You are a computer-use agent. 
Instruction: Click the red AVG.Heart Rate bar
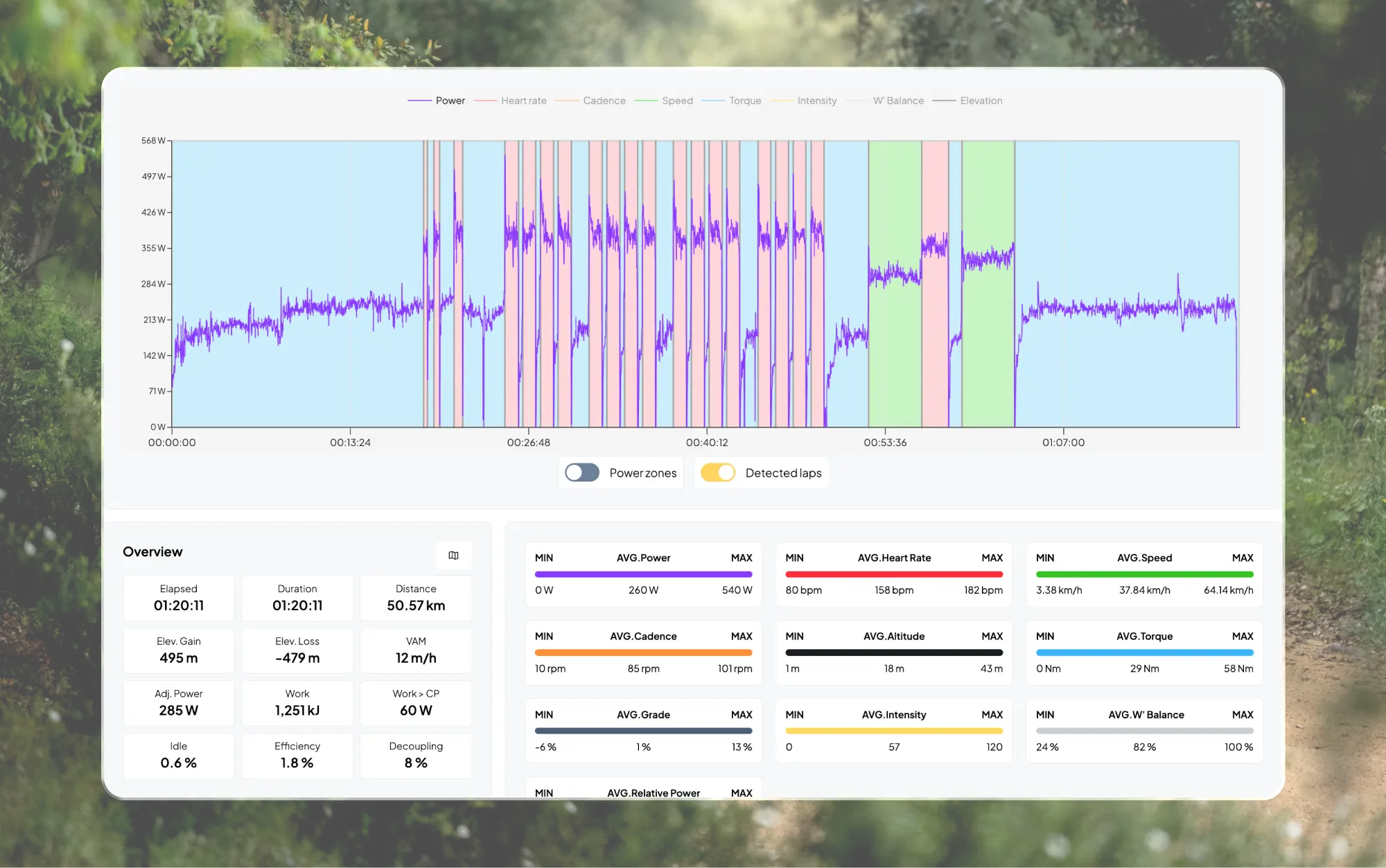[x=893, y=574]
